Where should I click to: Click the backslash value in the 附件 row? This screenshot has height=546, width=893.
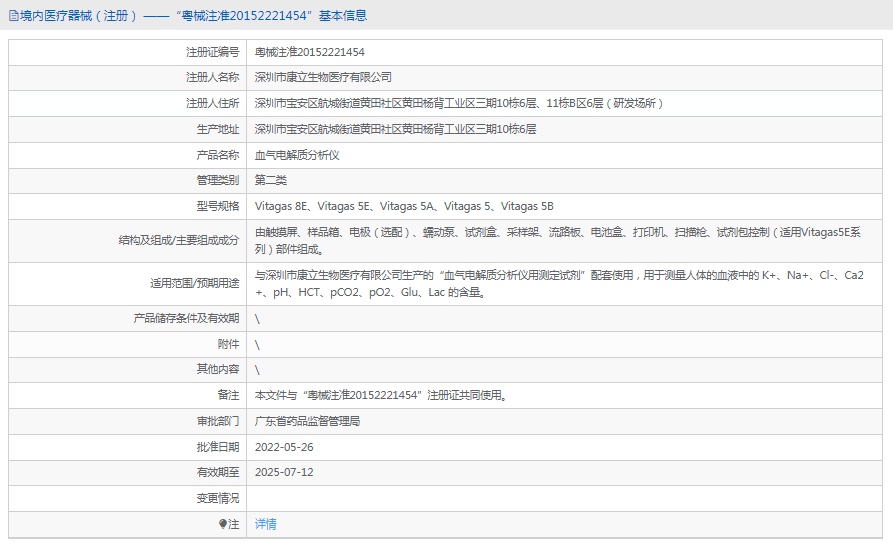click(257, 344)
